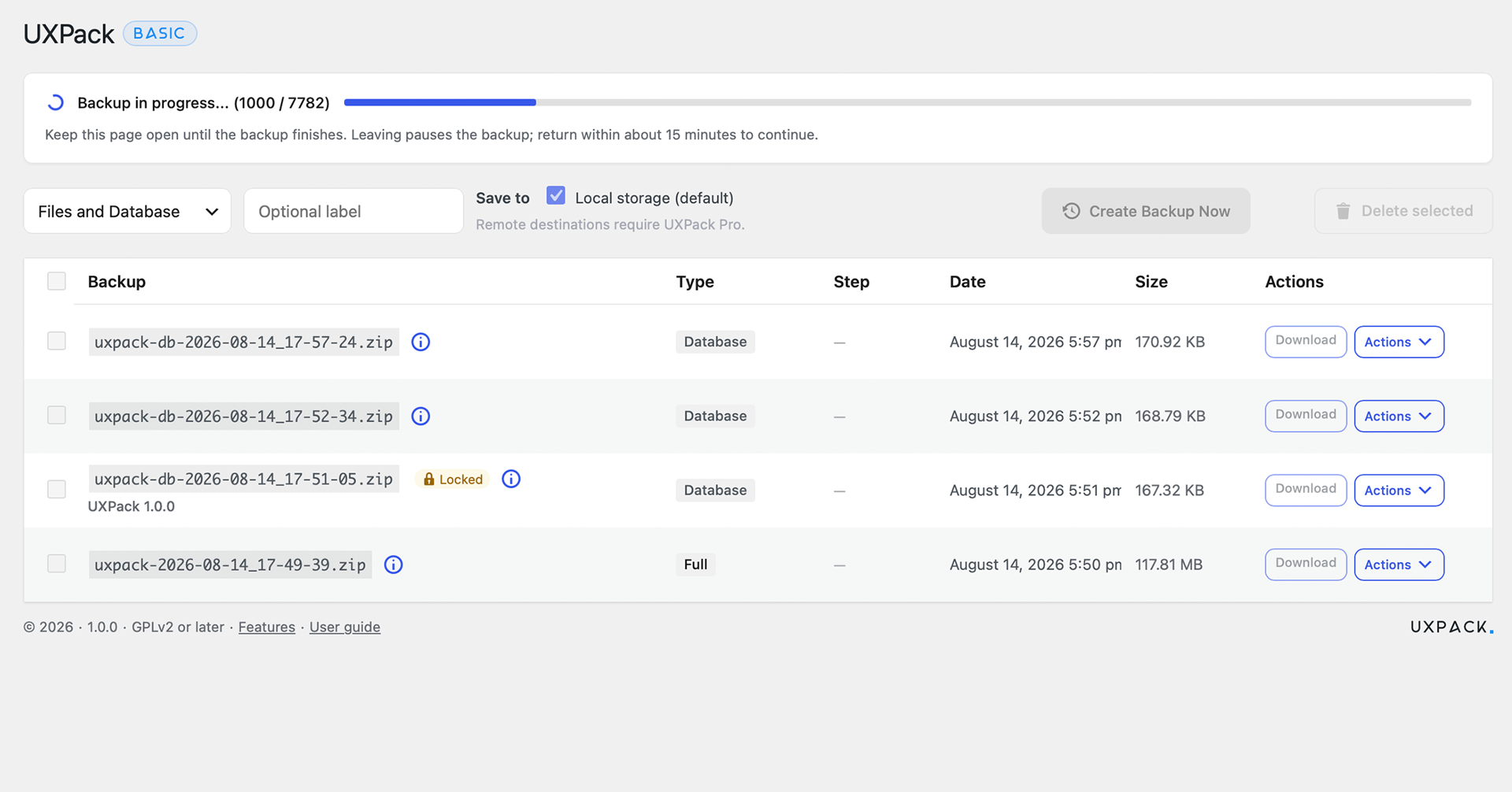Click the Step column header
Image resolution: width=1512 pixels, height=792 pixels.
click(851, 282)
